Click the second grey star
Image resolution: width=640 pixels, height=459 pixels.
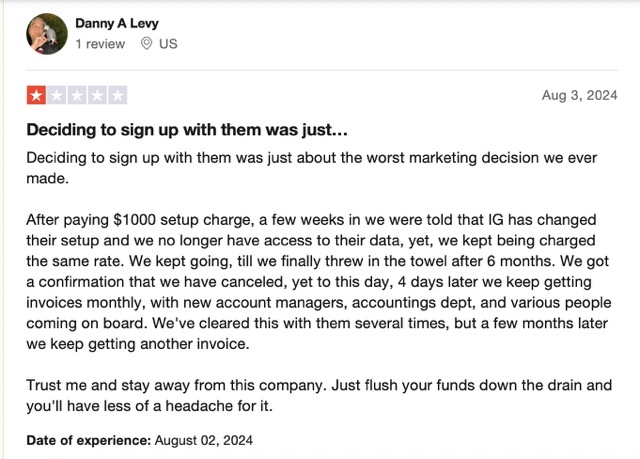(57, 95)
